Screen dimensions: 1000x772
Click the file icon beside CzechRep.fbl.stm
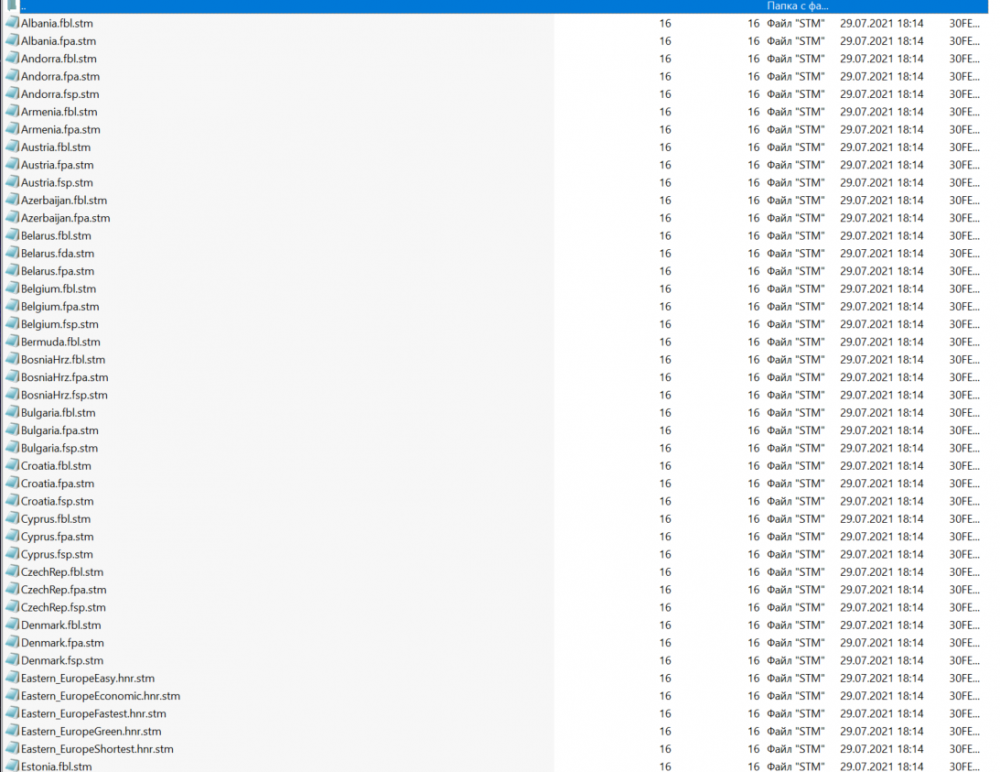pyautogui.click(x=12, y=572)
